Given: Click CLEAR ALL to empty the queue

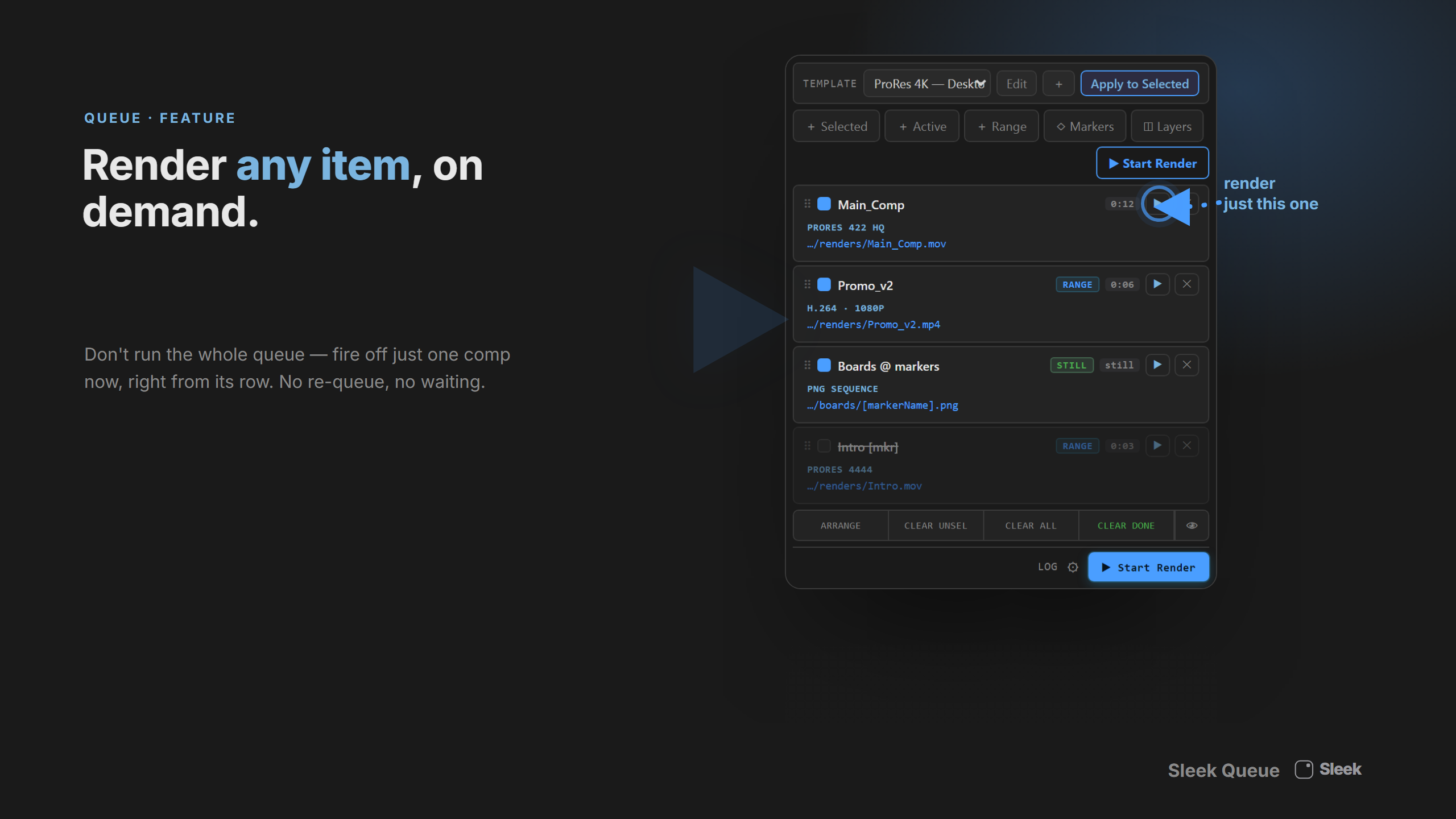Looking at the screenshot, I should coord(1031,526).
